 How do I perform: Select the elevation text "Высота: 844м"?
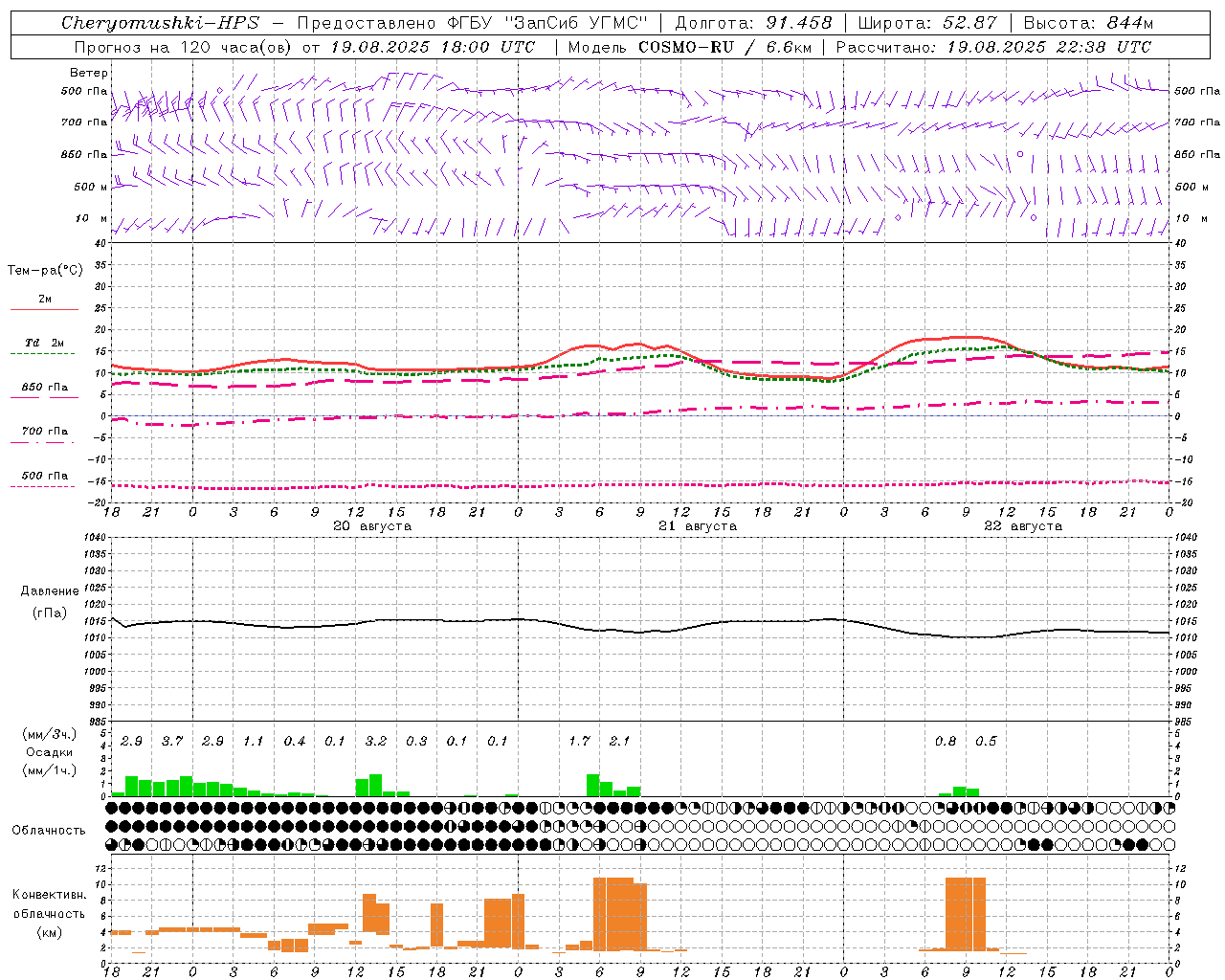(1088, 23)
